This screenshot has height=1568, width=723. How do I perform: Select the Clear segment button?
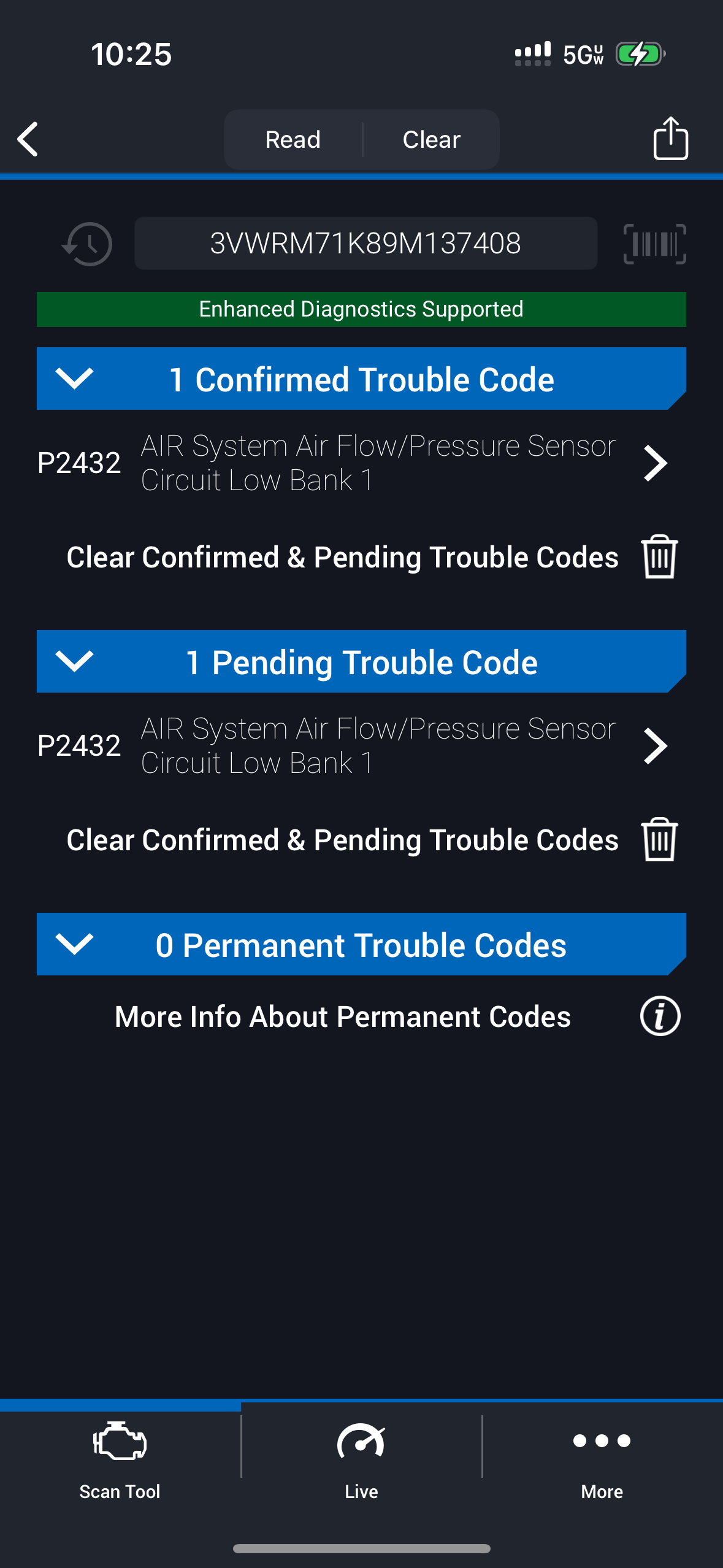431,140
